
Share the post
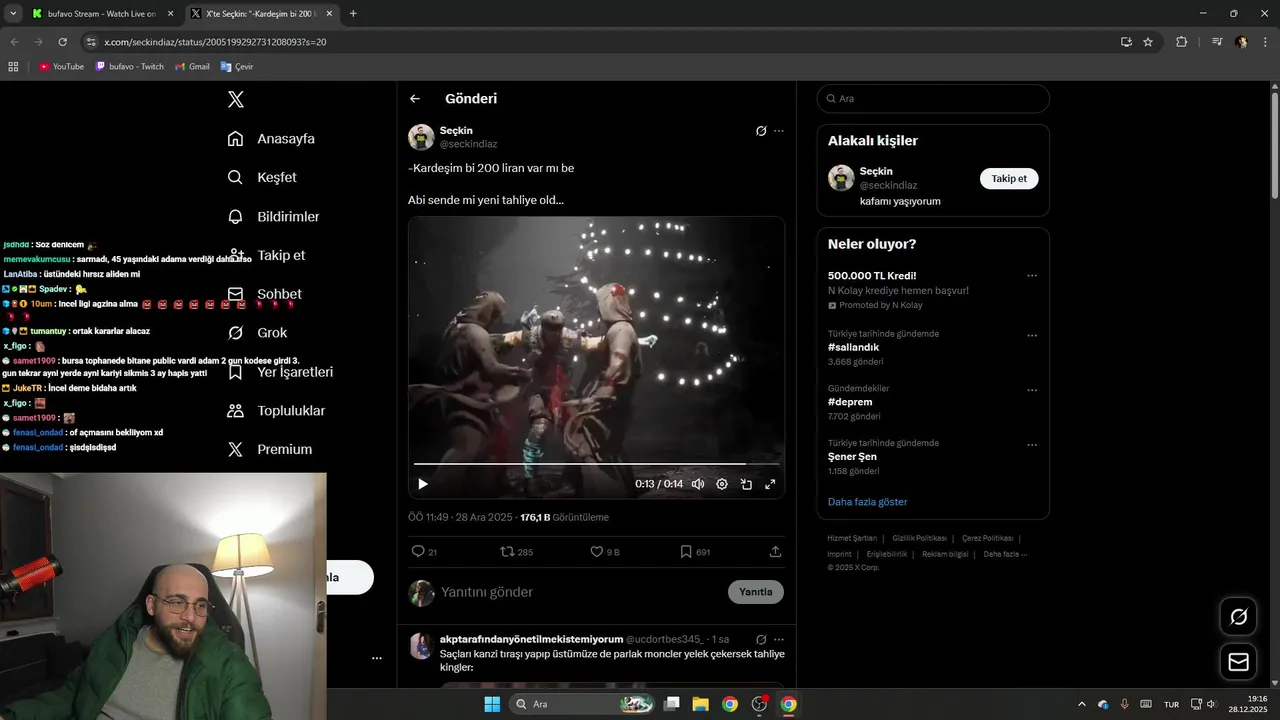pos(775,551)
